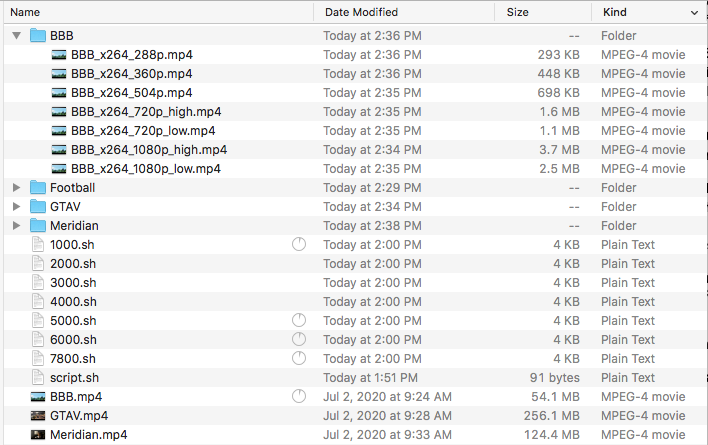
Task: Click BBB_x264_1080p_low.mp4 movie icon
Action: tap(59, 169)
